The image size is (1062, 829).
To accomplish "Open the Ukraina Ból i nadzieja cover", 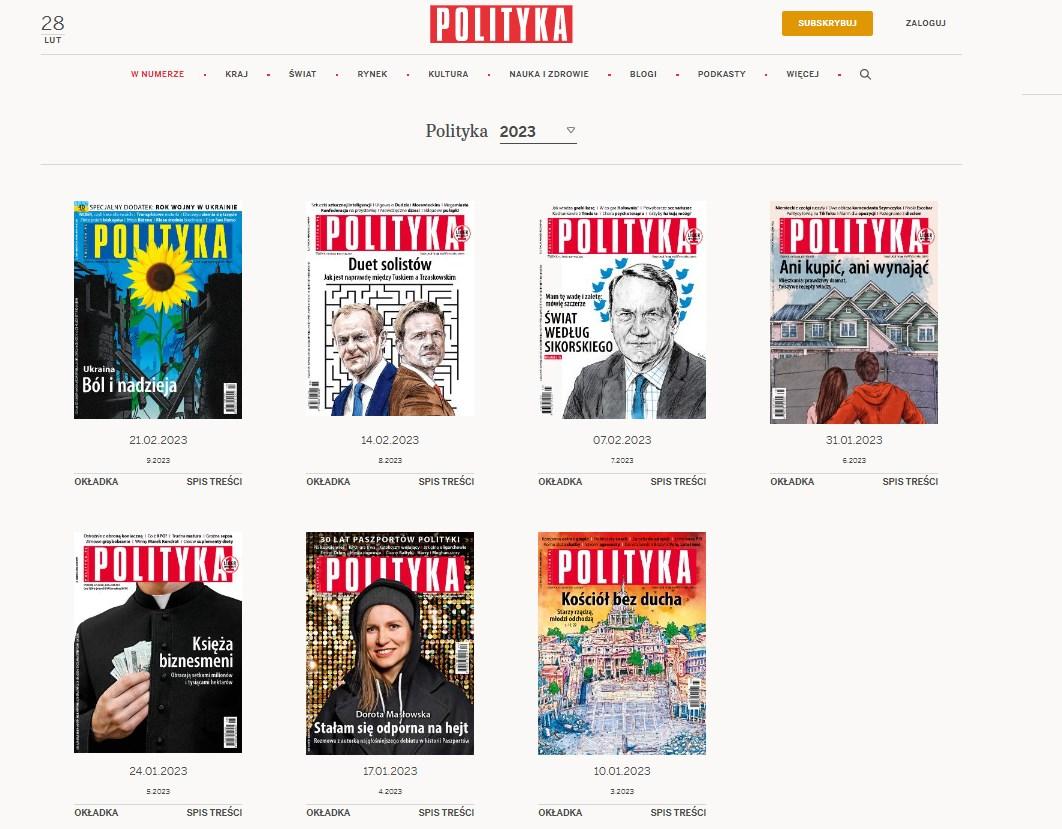I will click(x=158, y=310).
